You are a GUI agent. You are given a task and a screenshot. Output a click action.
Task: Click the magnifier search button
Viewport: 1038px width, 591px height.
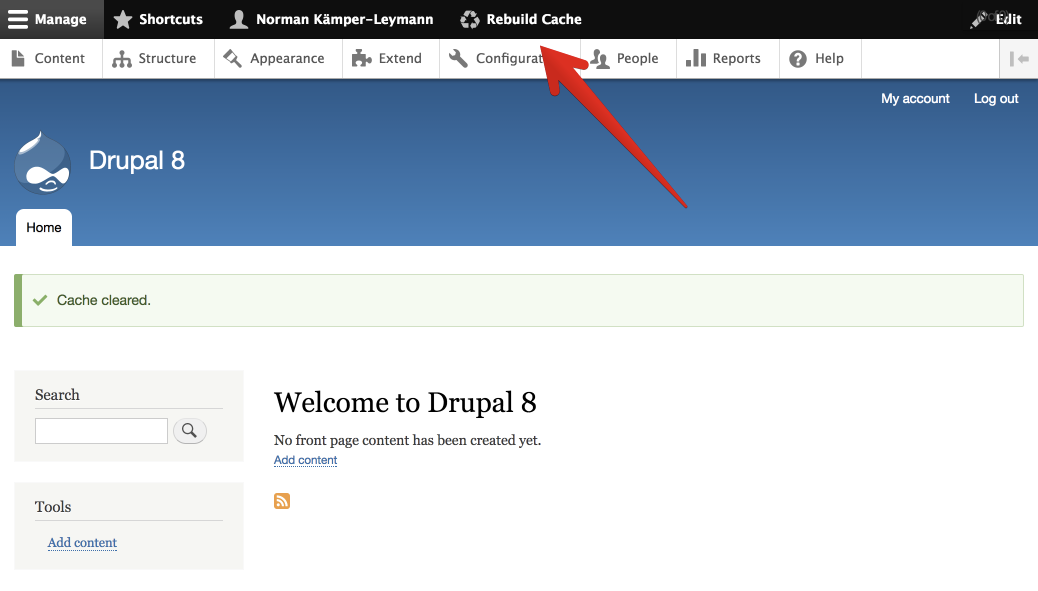pyautogui.click(x=190, y=431)
